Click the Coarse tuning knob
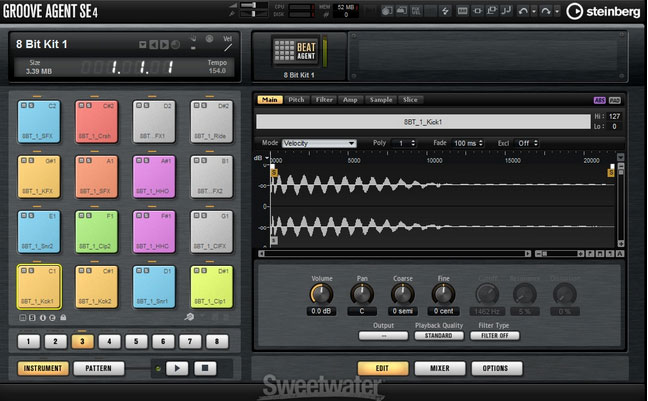The image size is (648, 401). (403, 294)
